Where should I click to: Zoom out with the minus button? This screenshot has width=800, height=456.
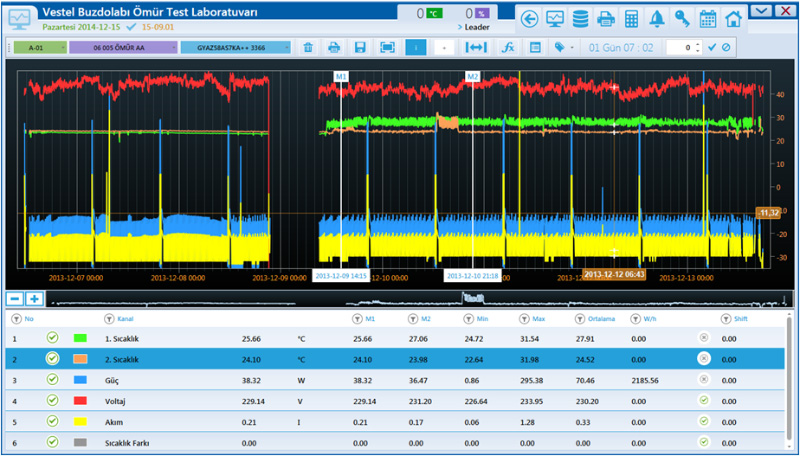coord(15,299)
